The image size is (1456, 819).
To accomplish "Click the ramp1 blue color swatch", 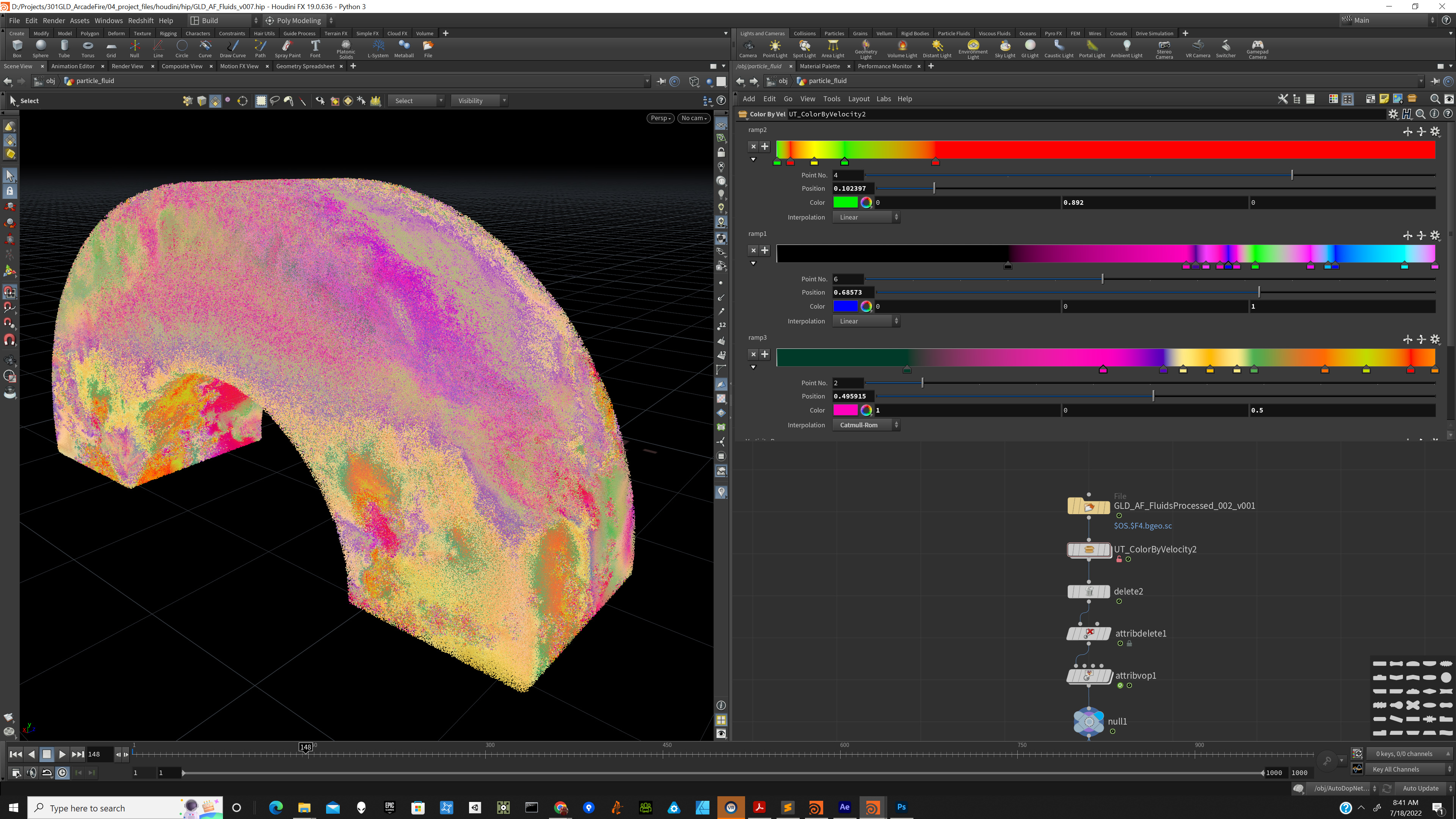I will pos(846,306).
